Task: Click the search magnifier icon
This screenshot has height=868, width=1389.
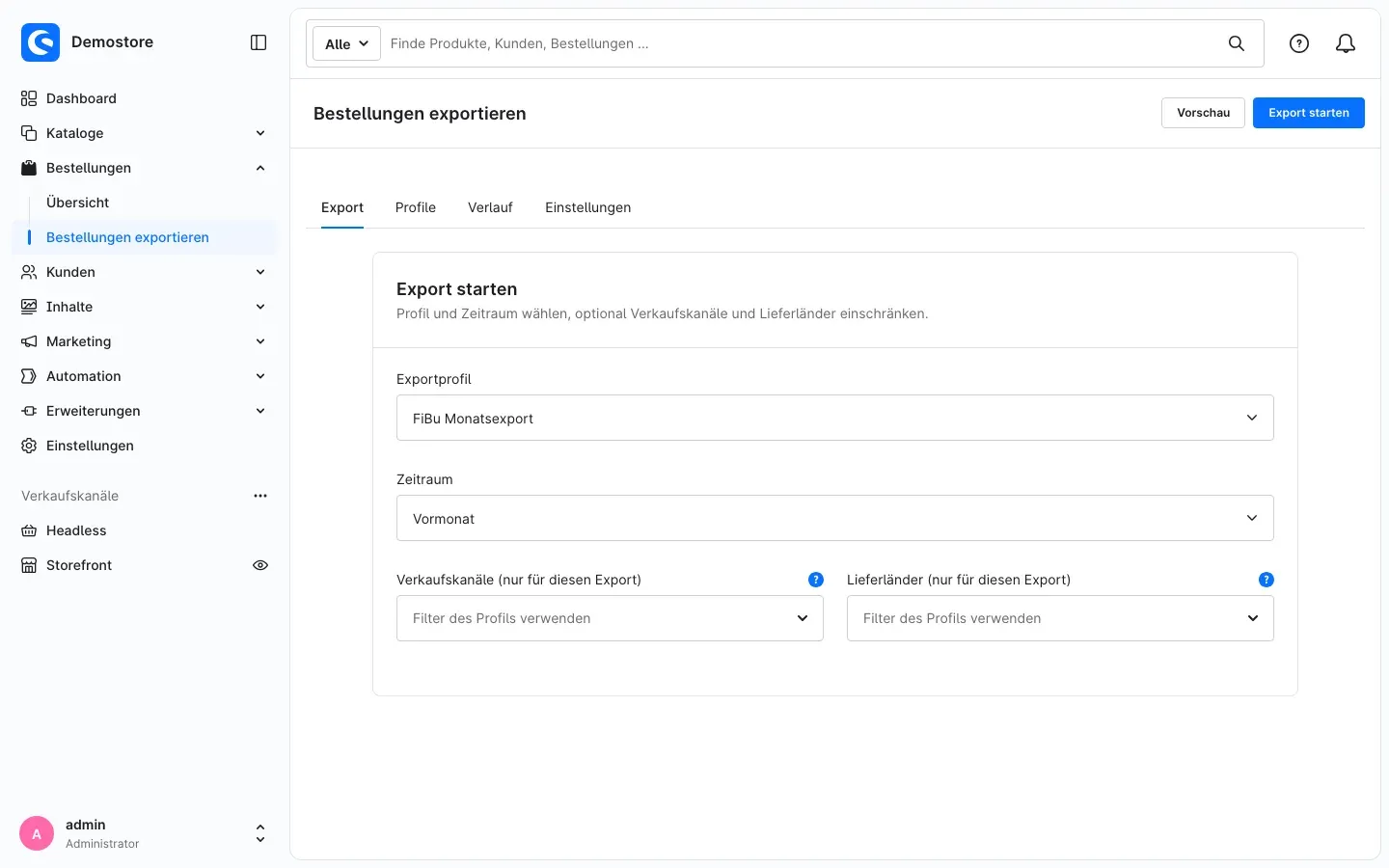Action: [x=1237, y=43]
